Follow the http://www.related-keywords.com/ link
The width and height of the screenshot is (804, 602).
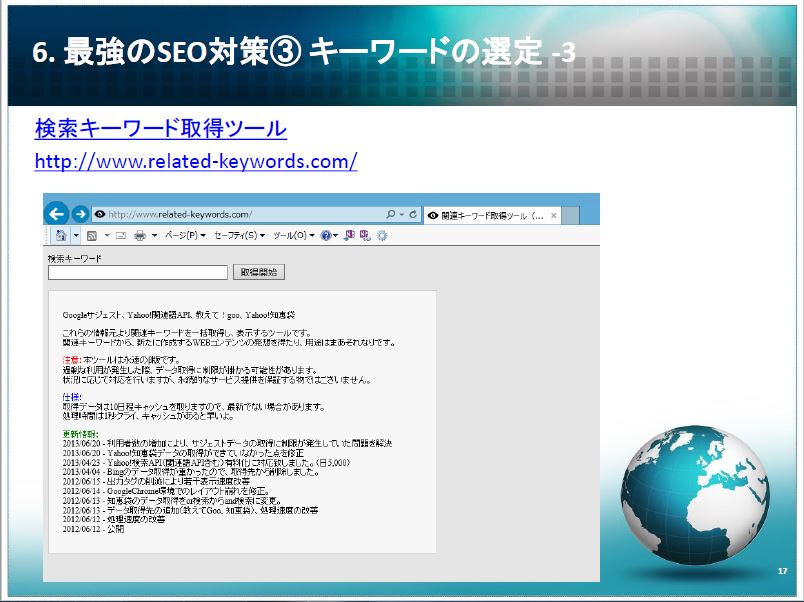click(x=196, y=160)
